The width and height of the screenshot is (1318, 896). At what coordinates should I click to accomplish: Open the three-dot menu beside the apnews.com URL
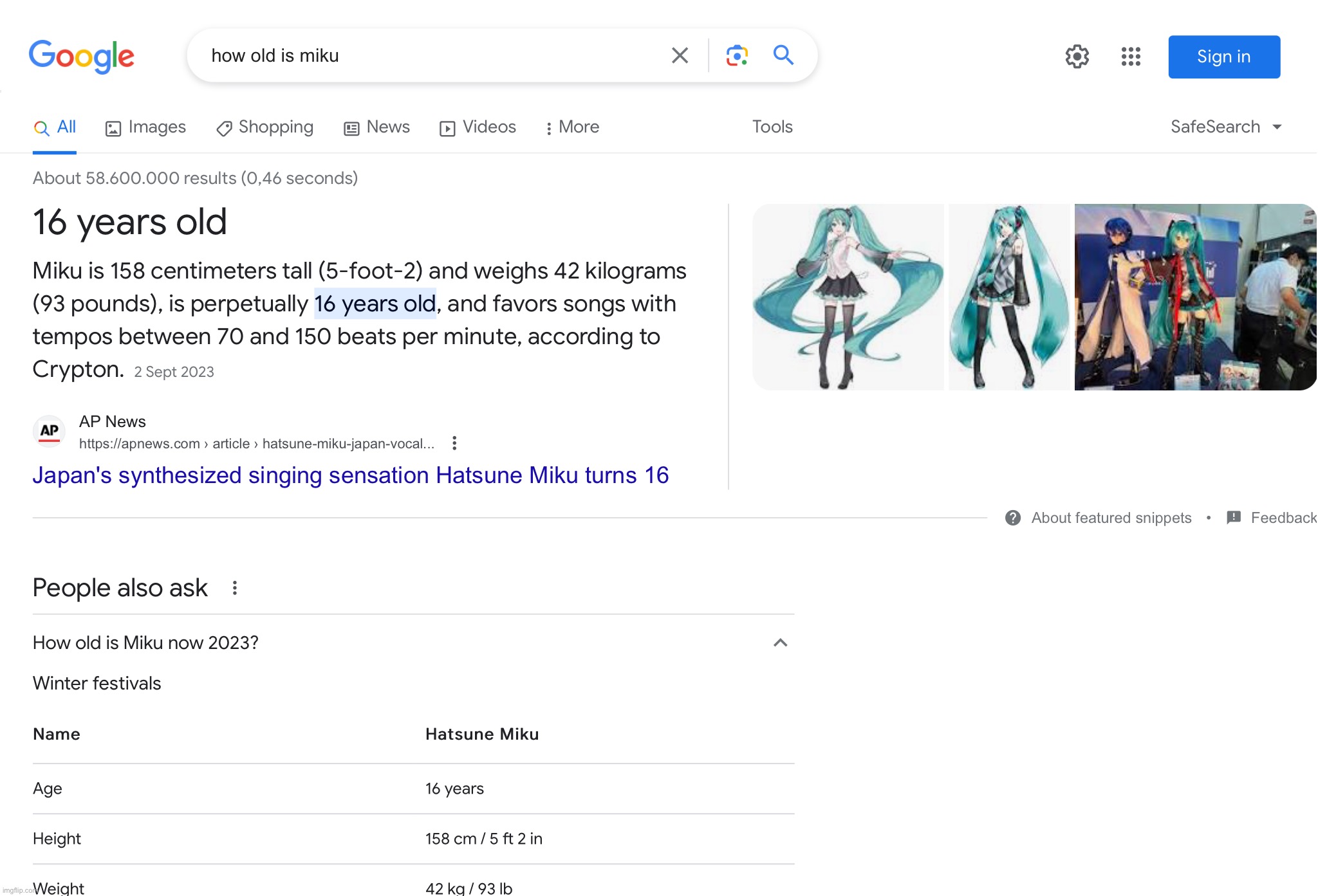[454, 443]
